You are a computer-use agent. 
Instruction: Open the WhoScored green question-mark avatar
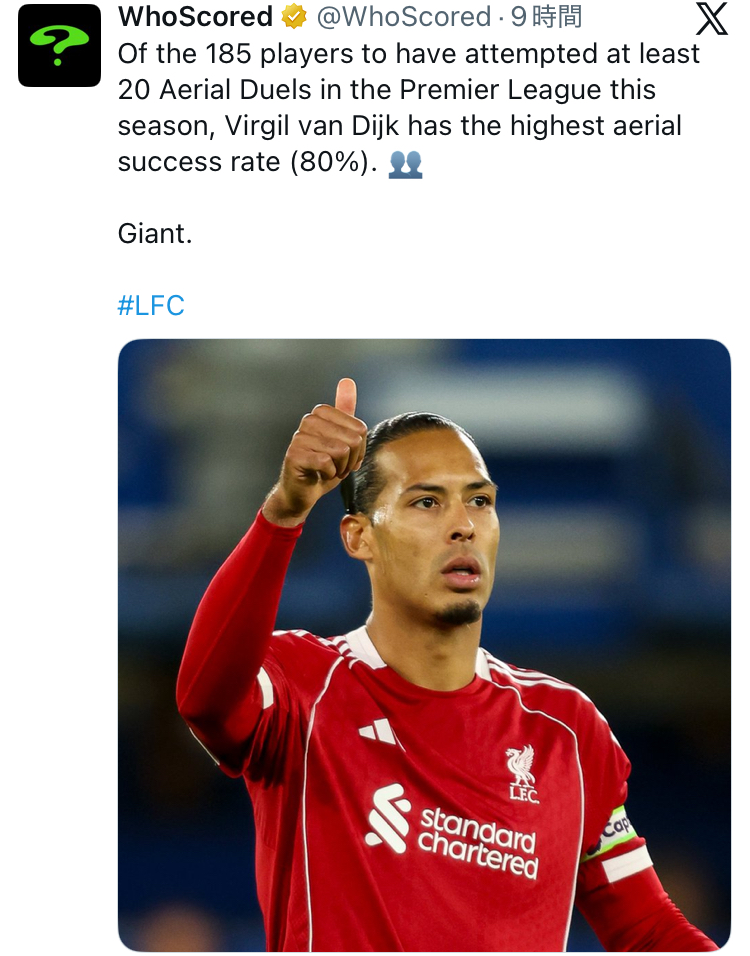point(60,45)
